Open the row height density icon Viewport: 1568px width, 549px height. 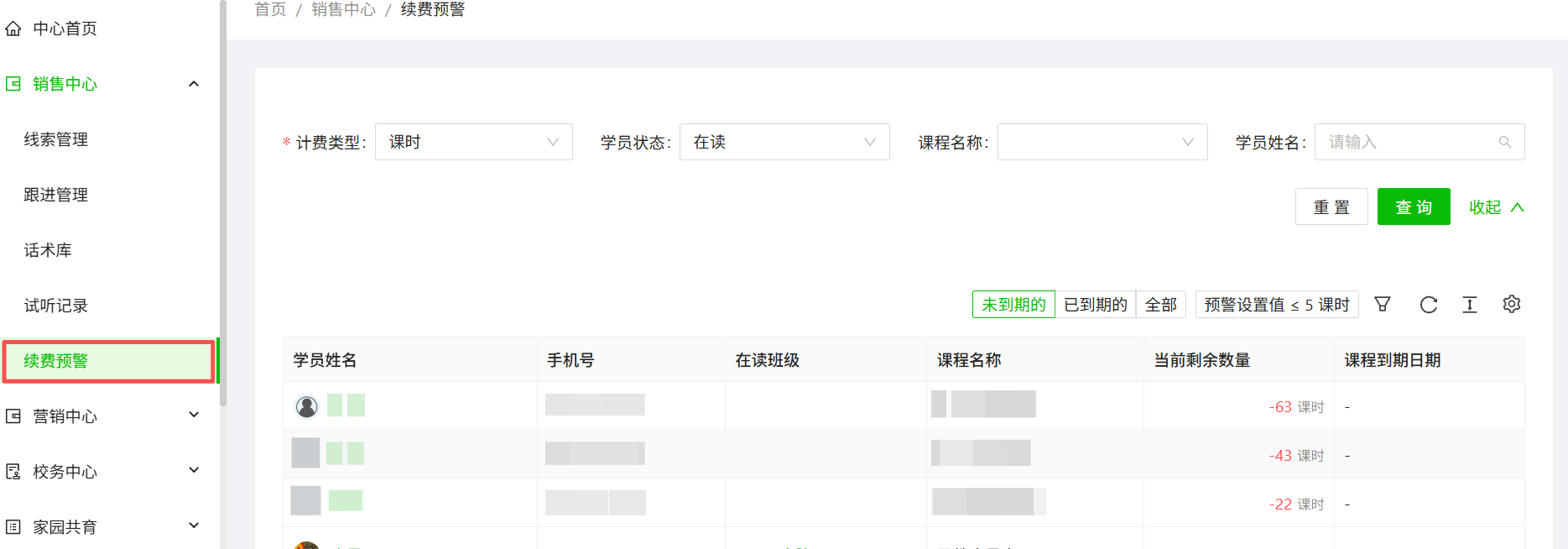[x=1469, y=304]
